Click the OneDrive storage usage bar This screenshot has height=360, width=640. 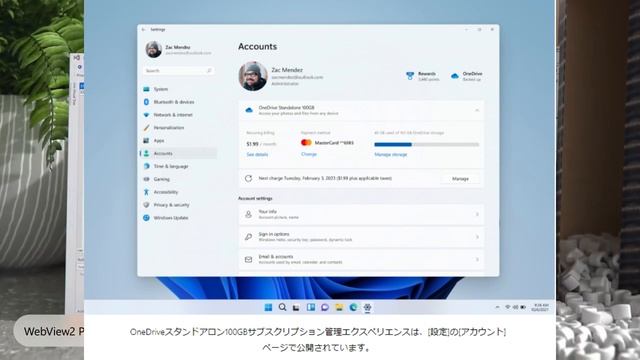point(427,144)
